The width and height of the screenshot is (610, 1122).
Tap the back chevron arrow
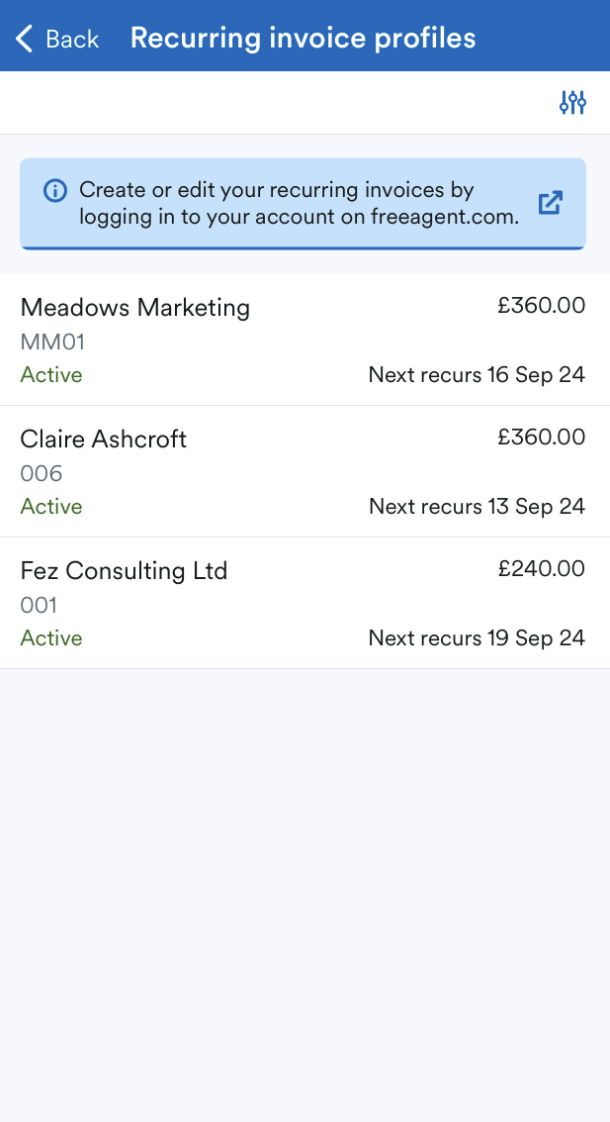coord(22,37)
